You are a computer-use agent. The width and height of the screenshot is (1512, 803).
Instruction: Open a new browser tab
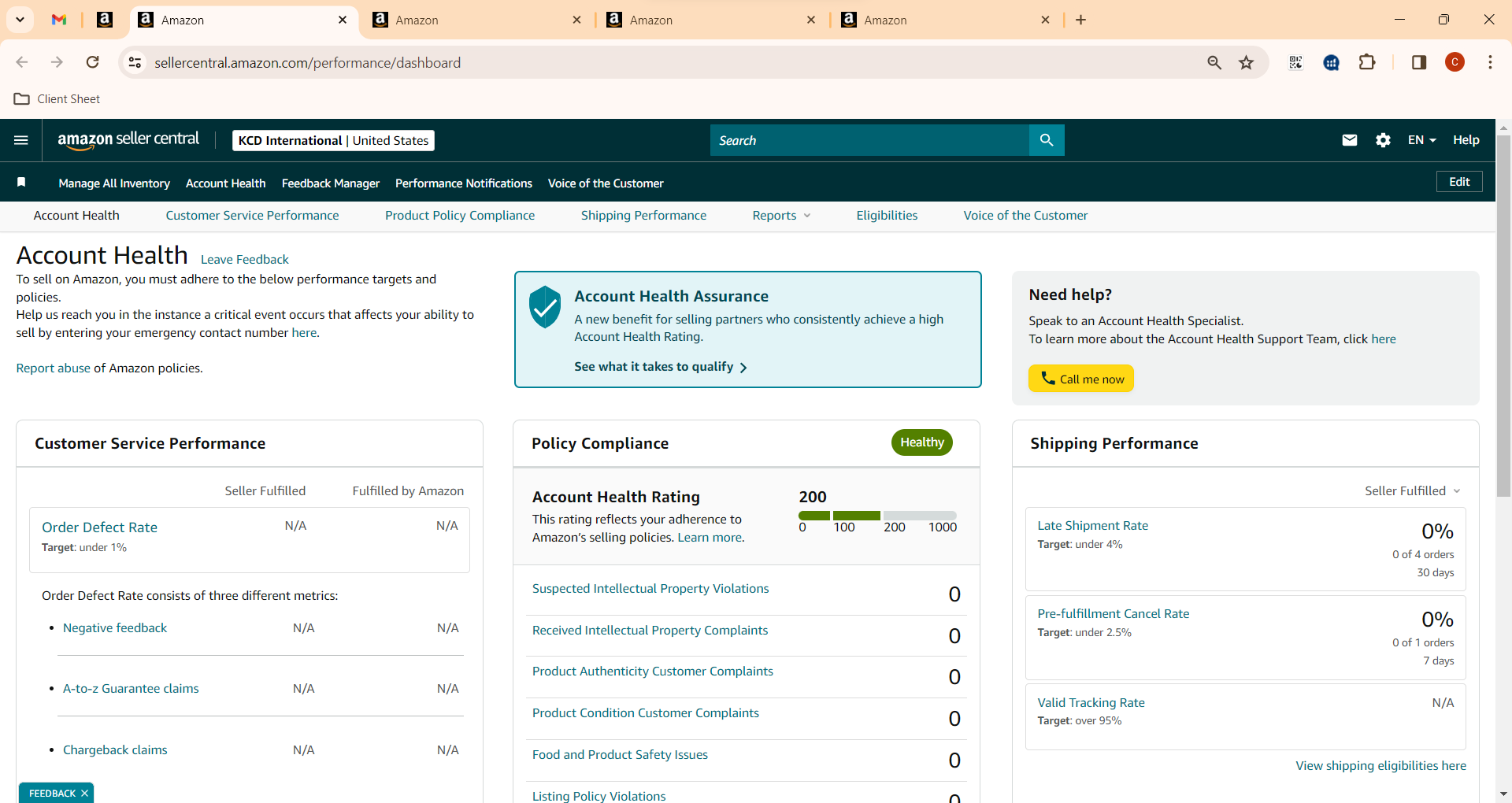point(1081,20)
